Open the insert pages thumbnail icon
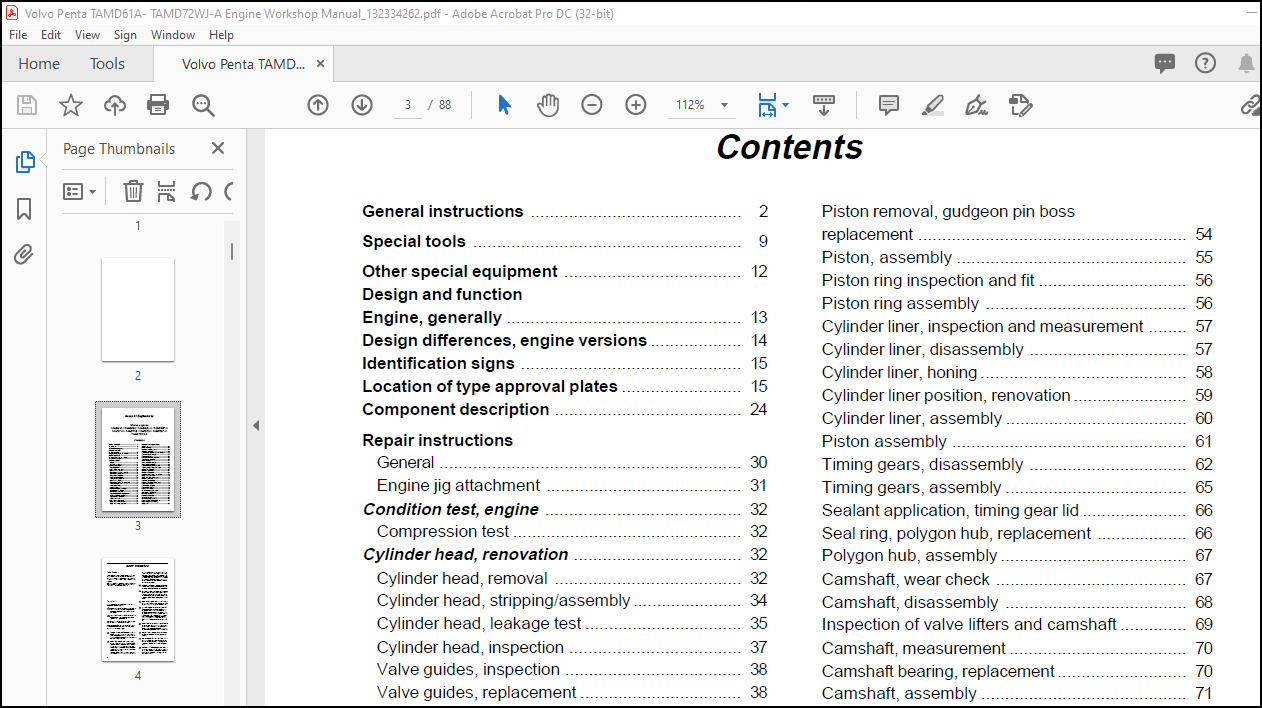 pos(167,191)
